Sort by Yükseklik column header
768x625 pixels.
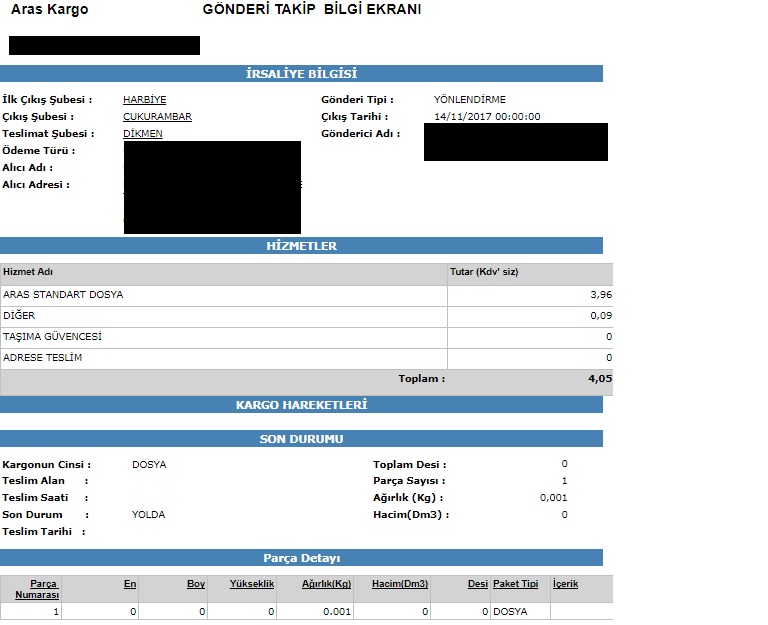point(252,584)
